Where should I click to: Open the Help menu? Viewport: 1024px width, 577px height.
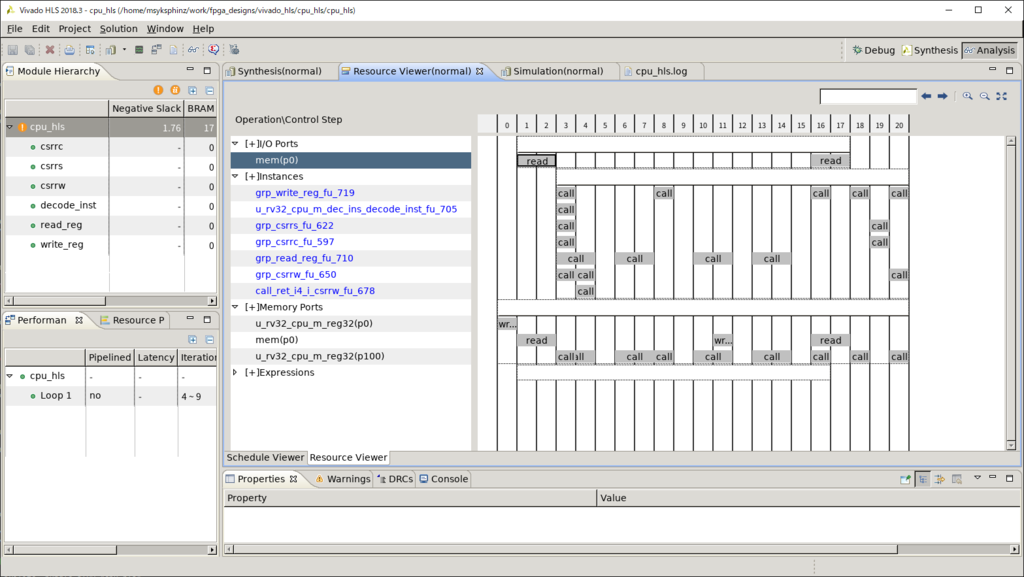tap(203, 29)
